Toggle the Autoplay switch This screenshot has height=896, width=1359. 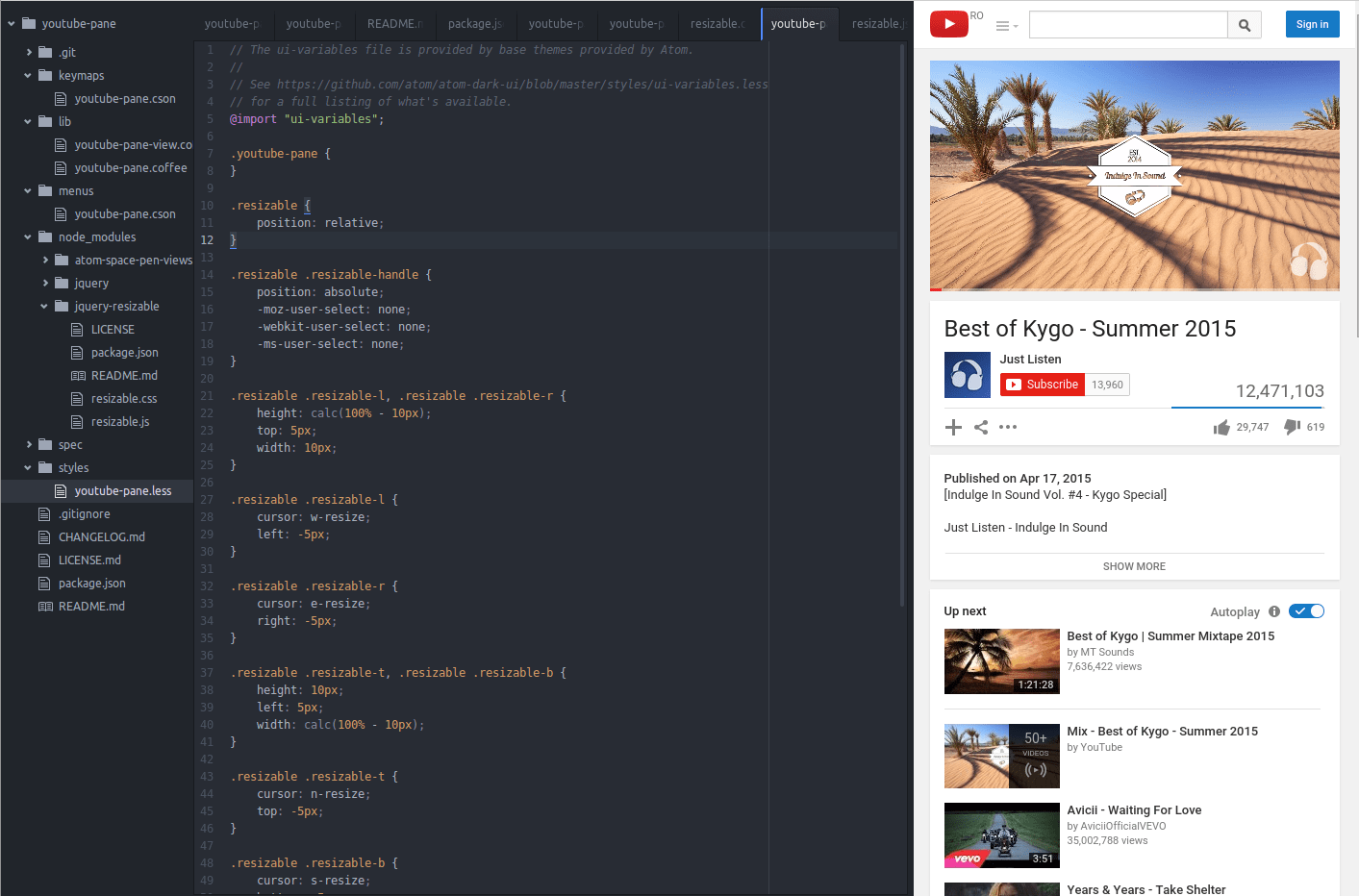pos(1307,611)
